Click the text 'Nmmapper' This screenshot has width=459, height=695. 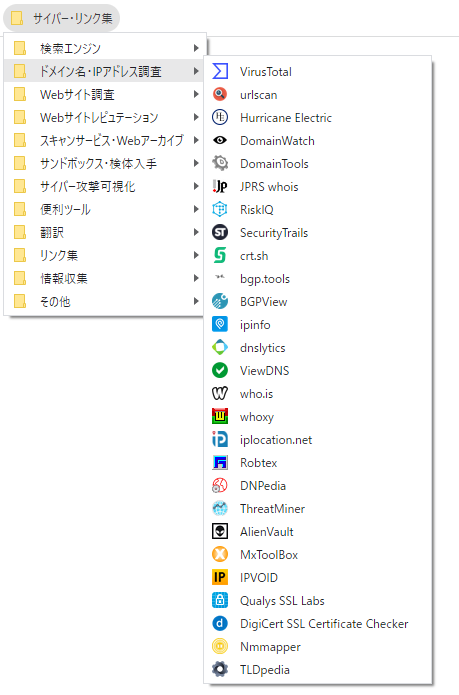(270, 647)
